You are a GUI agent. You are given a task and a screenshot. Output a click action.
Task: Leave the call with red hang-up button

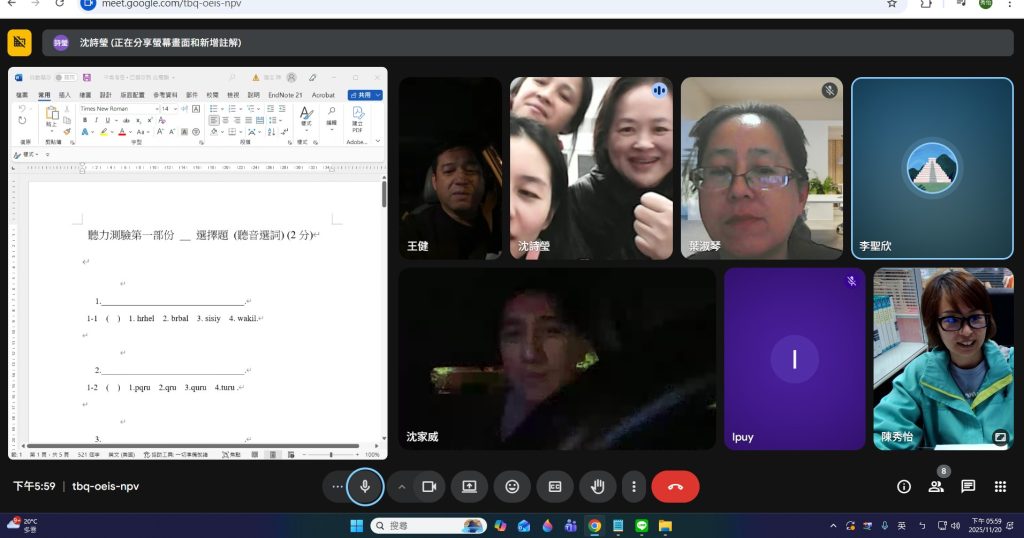675,487
